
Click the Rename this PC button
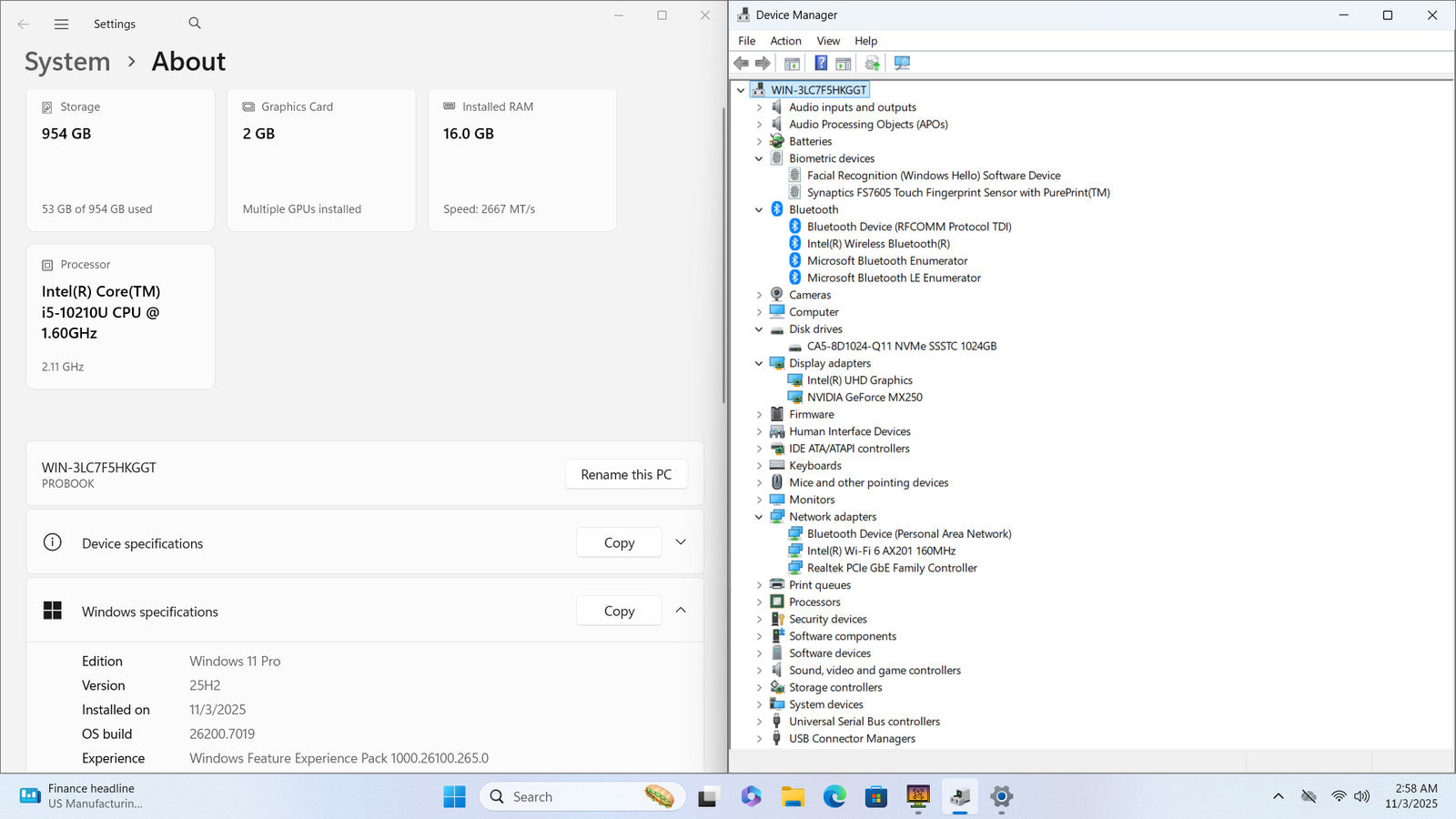[x=626, y=475]
